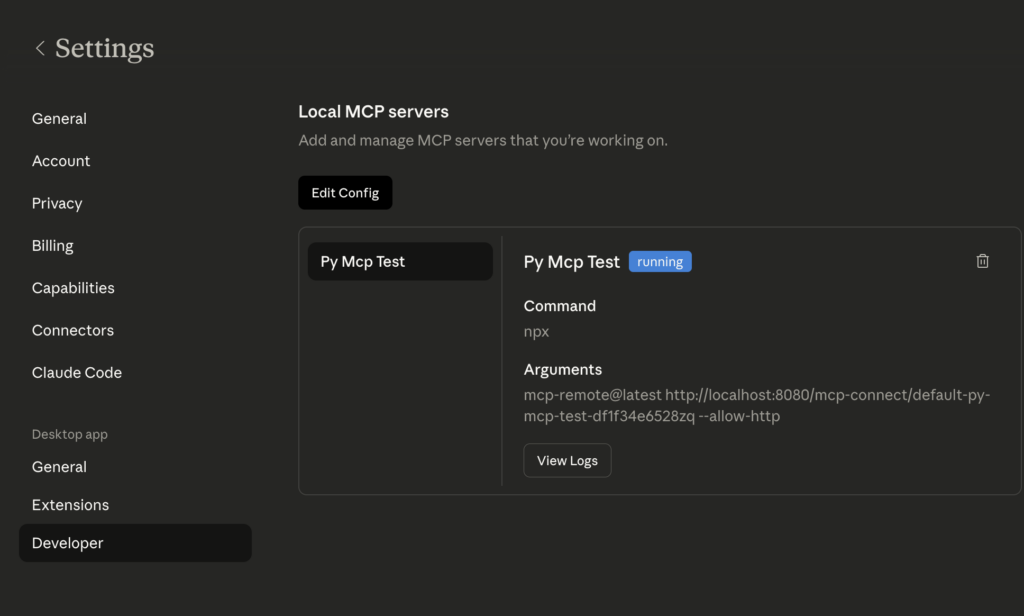Click the mcp-remote arguments text
The image size is (1024, 616).
point(700,395)
